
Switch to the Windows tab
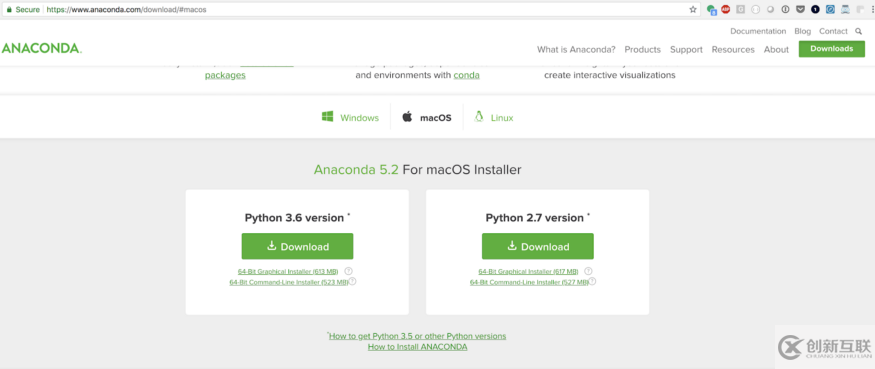coord(350,118)
